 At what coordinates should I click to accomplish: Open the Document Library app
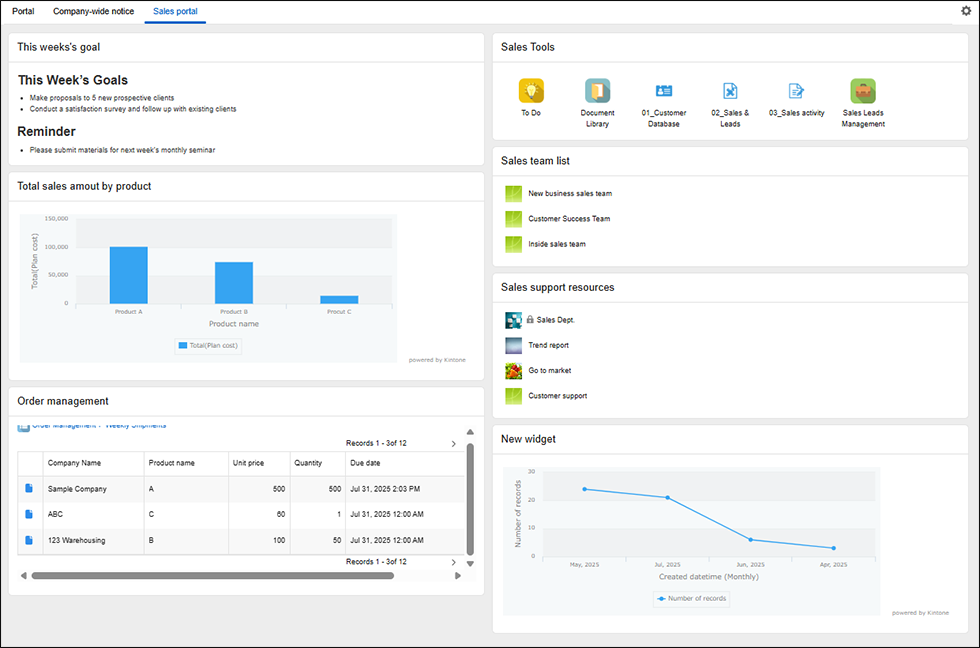(597, 90)
